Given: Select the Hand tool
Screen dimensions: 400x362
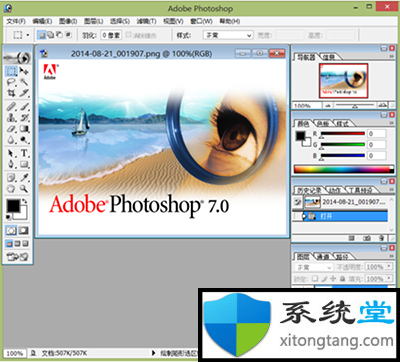Looking at the screenshot, I should 11,189.
